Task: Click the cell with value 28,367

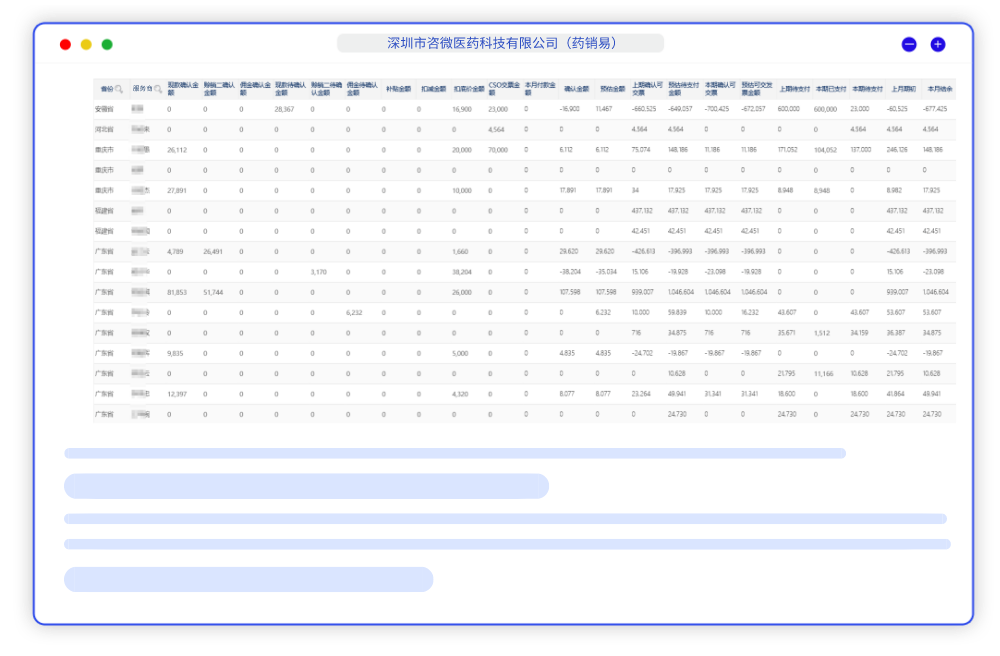Action: pos(284,109)
